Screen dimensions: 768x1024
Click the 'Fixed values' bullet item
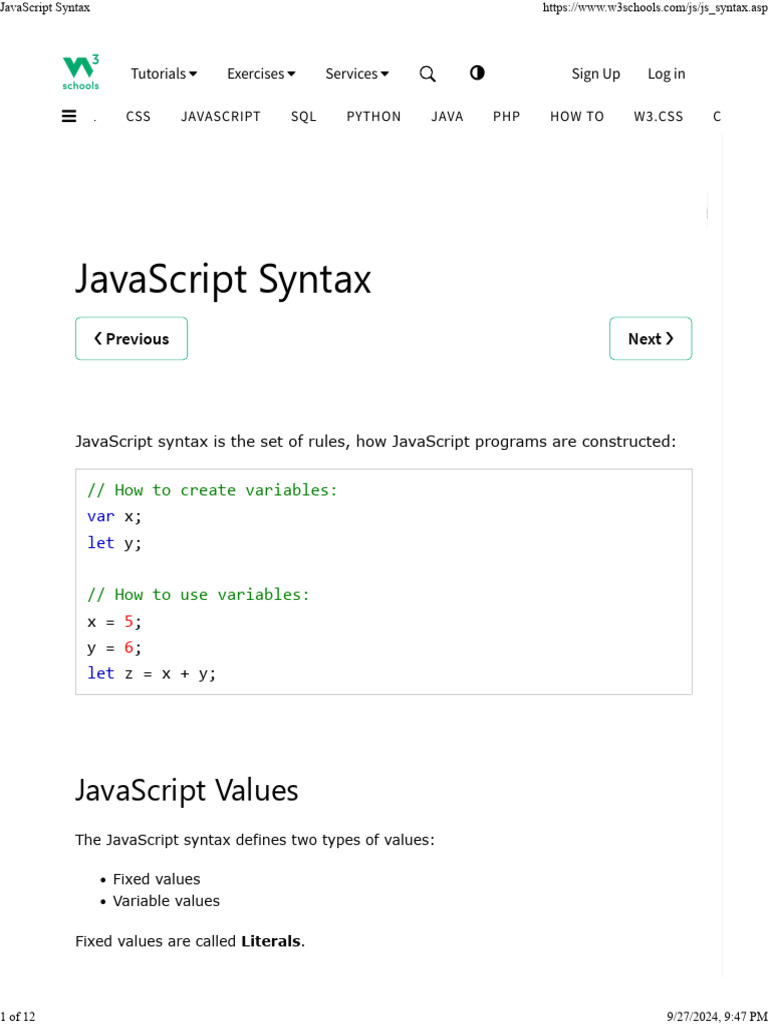coord(157,879)
